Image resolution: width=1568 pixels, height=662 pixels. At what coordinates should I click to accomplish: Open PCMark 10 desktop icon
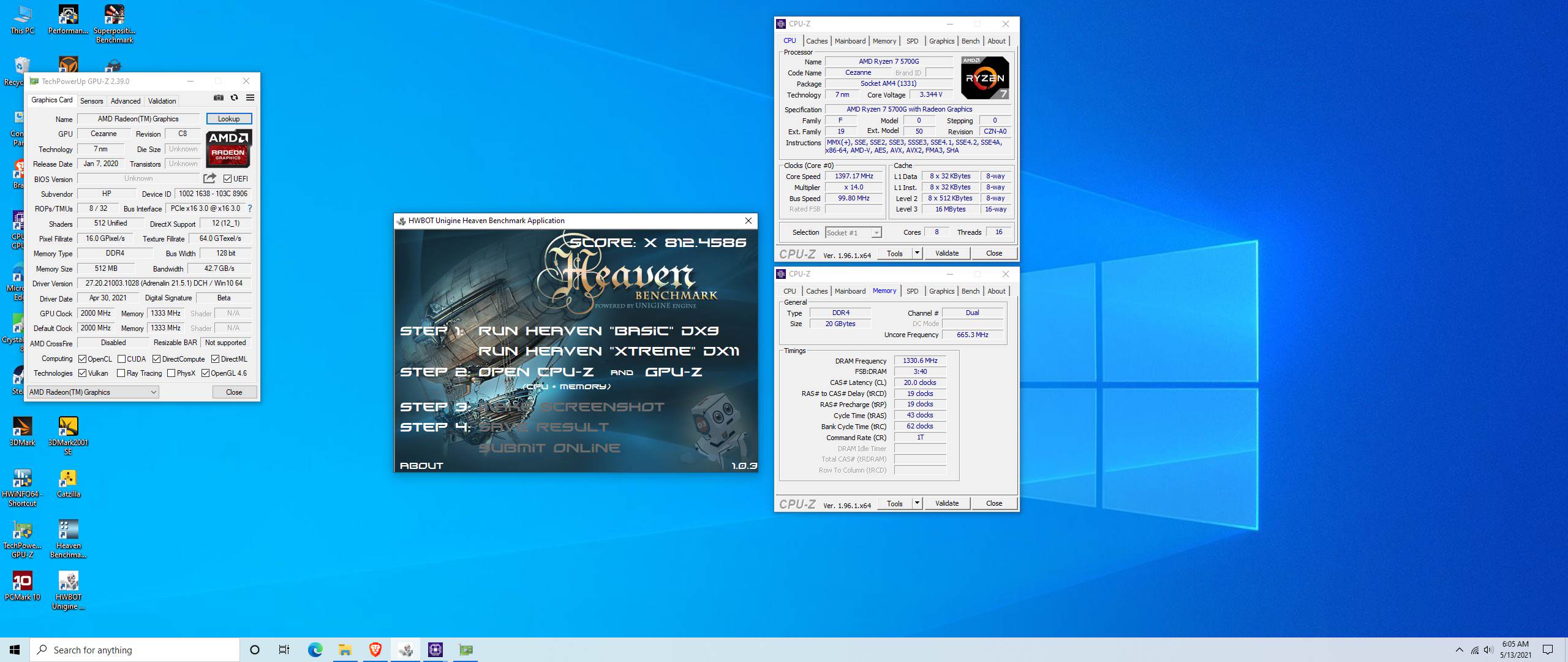pos(23,586)
